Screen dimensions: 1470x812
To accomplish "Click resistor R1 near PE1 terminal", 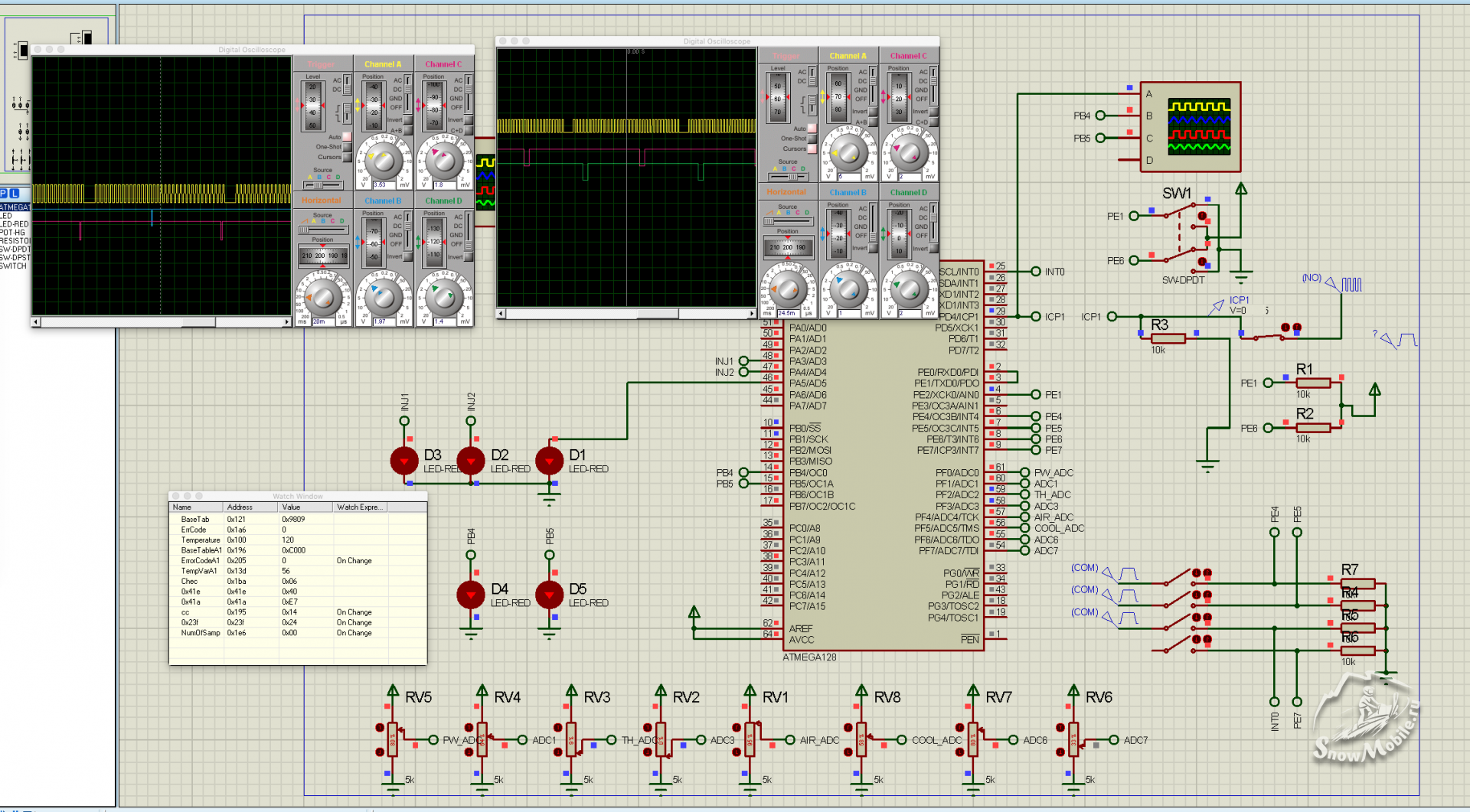I will (1313, 383).
